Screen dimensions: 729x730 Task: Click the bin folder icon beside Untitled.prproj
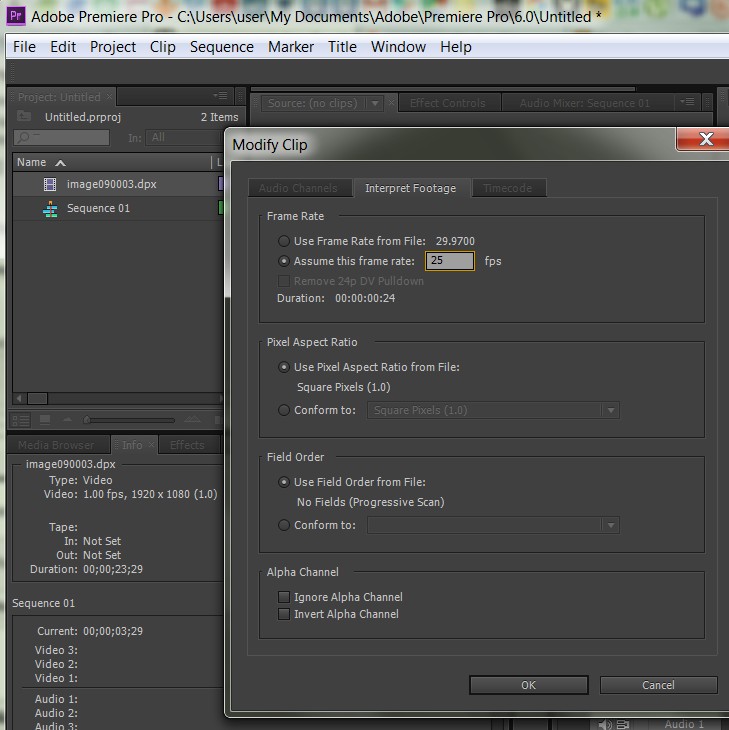(x=24, y=116)
